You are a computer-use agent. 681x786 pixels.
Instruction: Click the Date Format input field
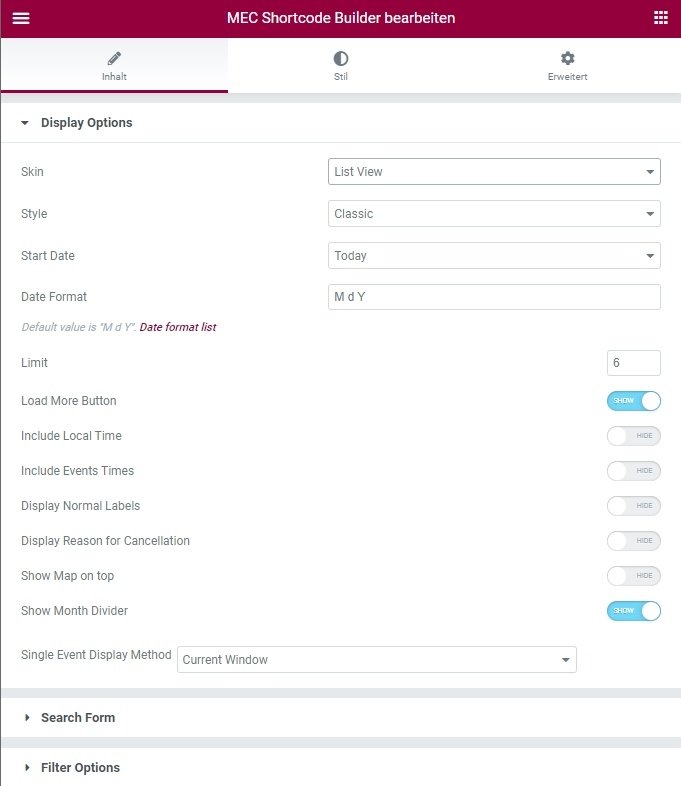tap(494, 297)
